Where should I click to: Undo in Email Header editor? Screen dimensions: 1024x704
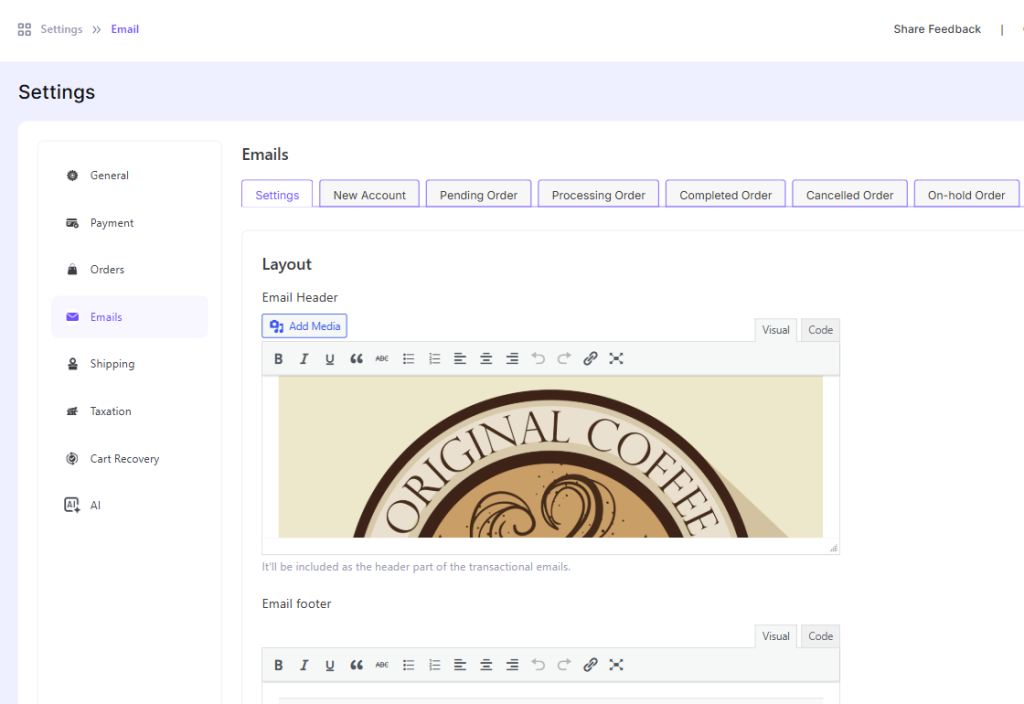(538, 359)
